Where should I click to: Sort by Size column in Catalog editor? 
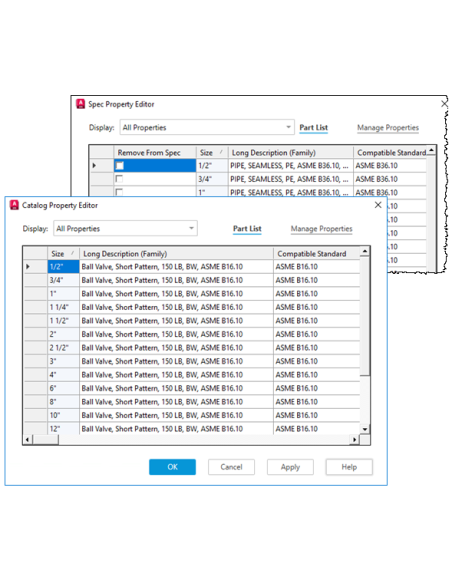[63, 254]
